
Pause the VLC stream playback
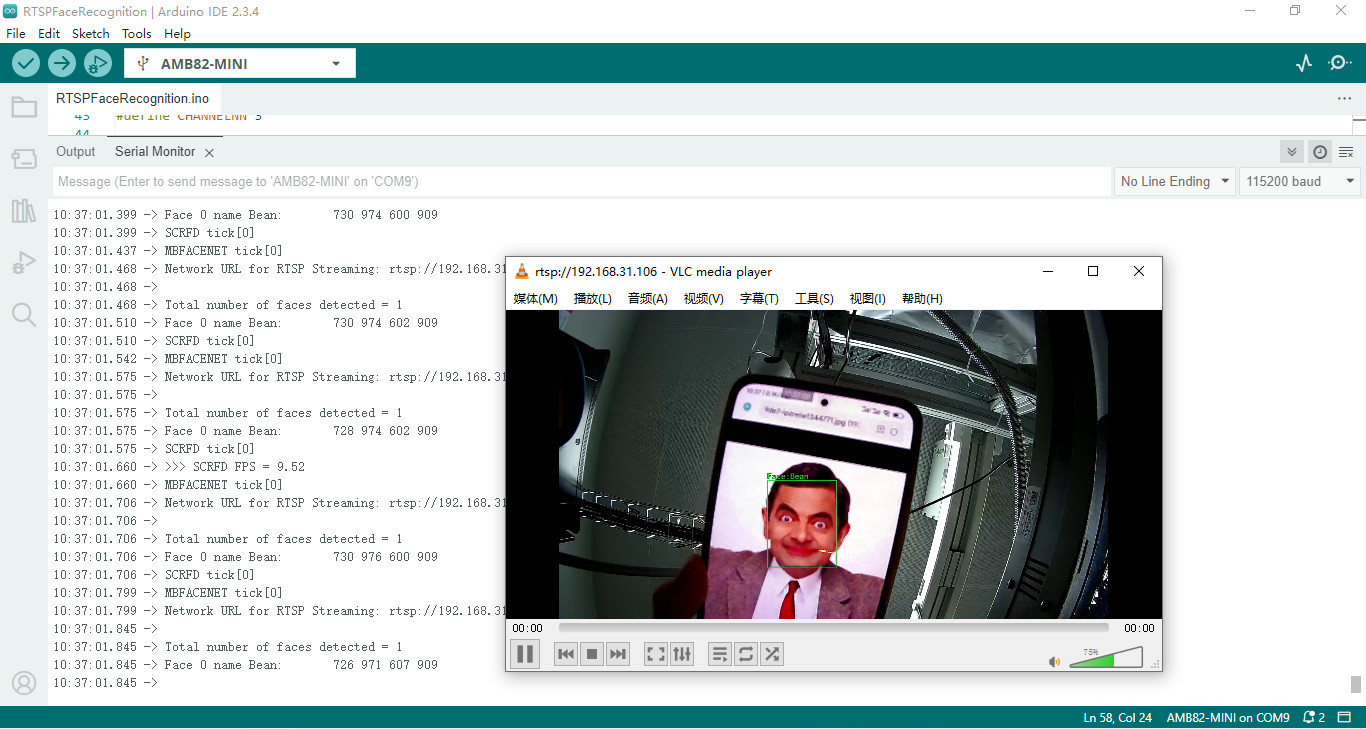[x=524, y=654]
